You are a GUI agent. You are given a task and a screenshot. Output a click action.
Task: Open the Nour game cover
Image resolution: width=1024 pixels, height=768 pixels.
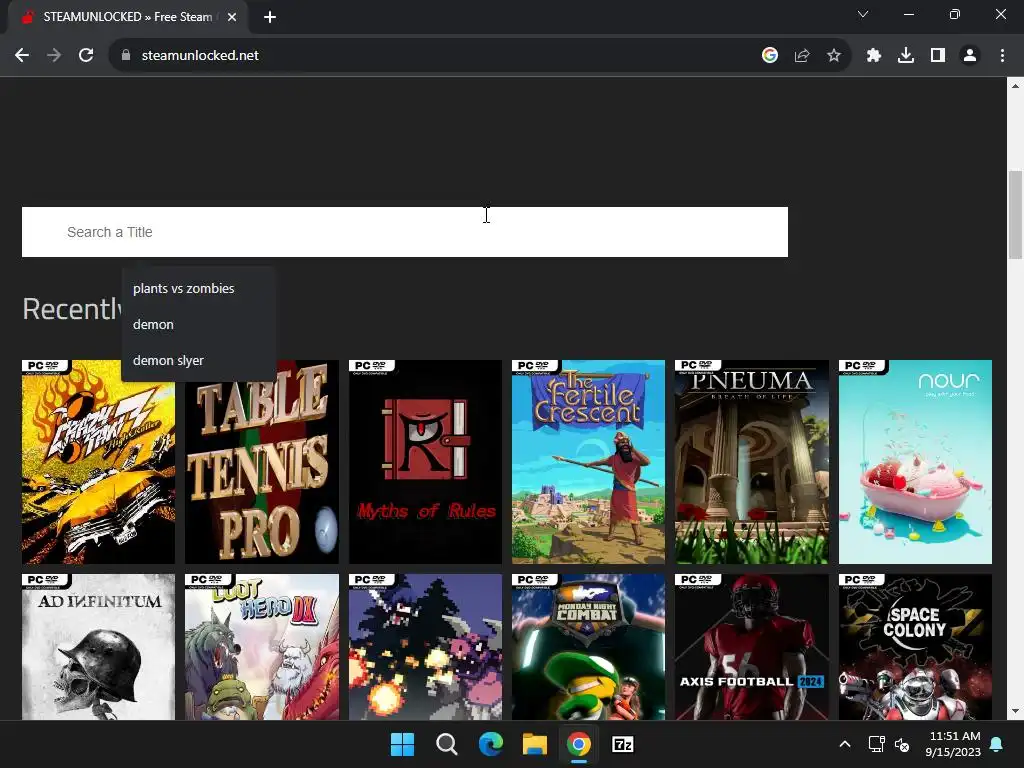coord(915,462)
